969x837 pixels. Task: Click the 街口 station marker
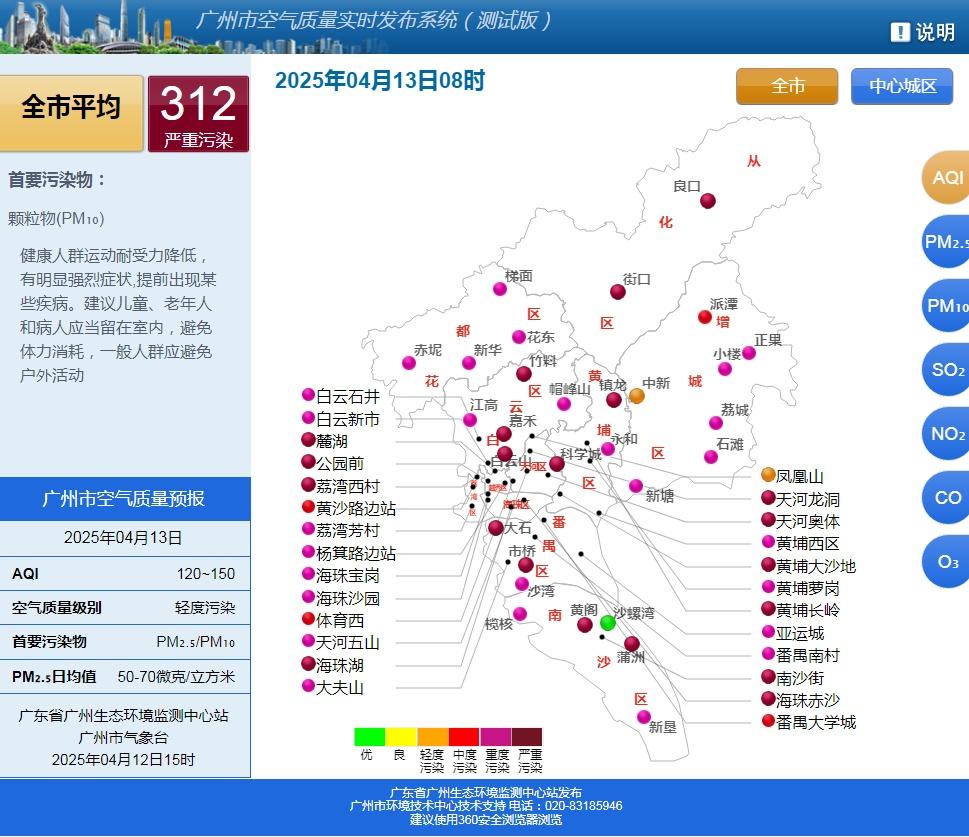pyautogui.click(x=618, y=292)
